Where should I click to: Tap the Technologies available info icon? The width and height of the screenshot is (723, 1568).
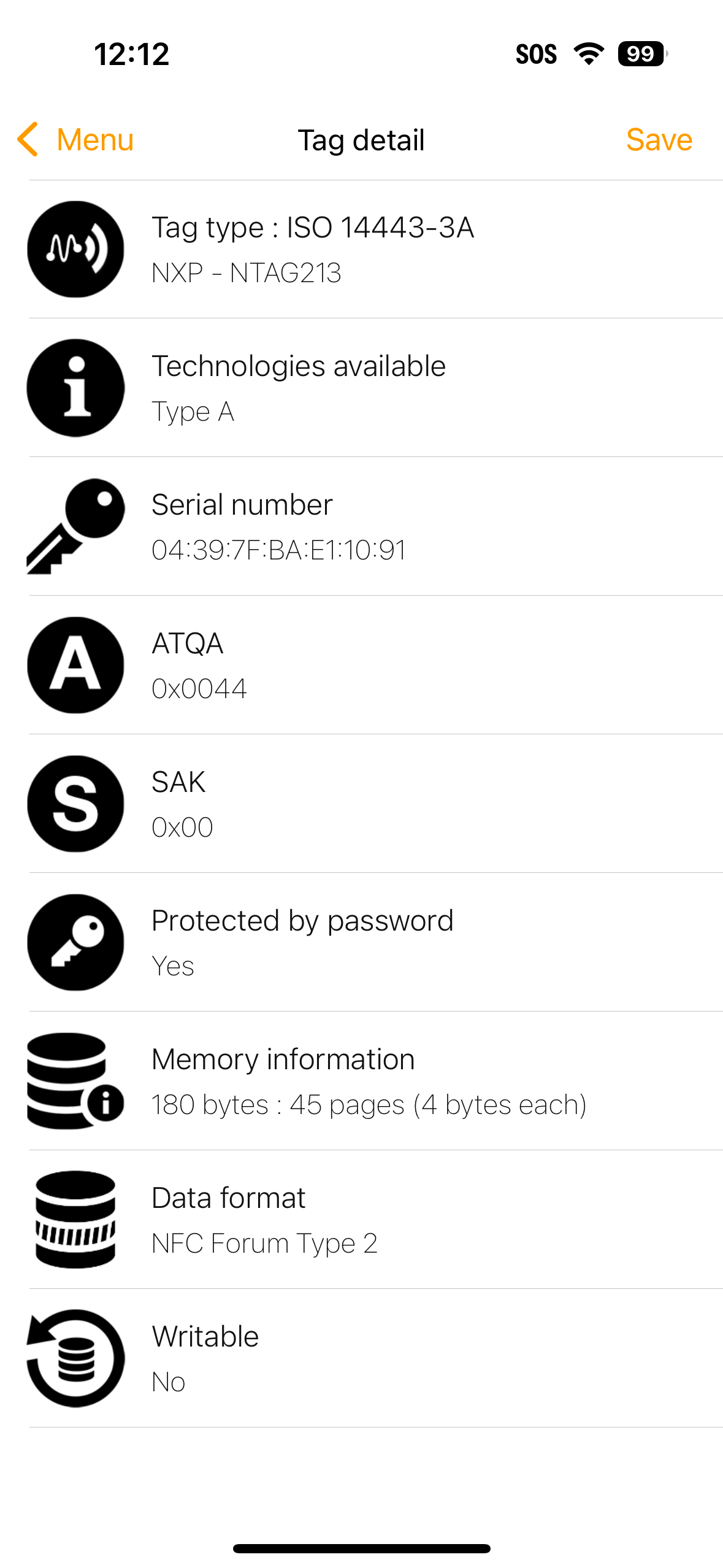(x=75, y=388)
